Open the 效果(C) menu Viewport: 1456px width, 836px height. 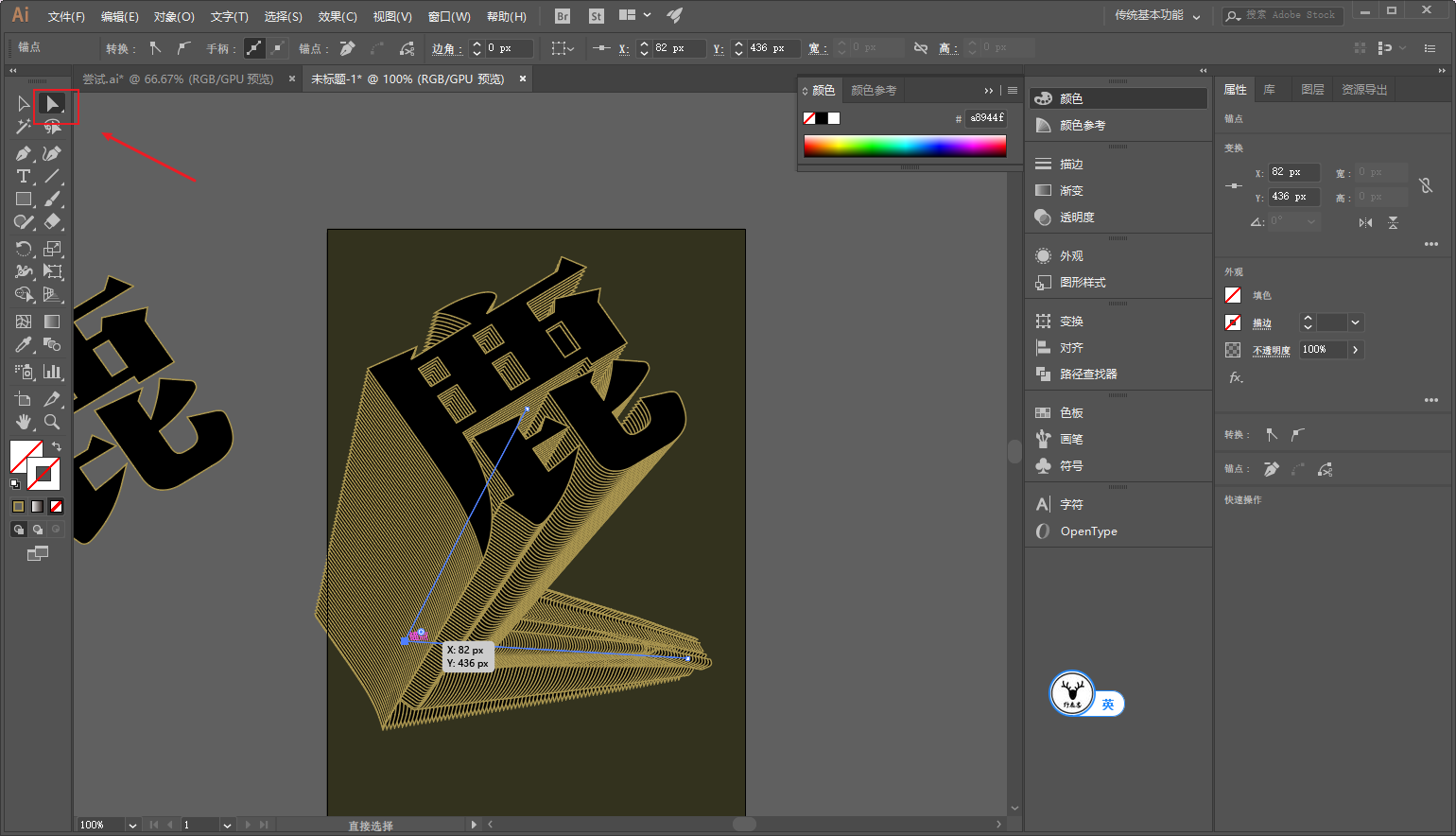(x=338, y=17)
